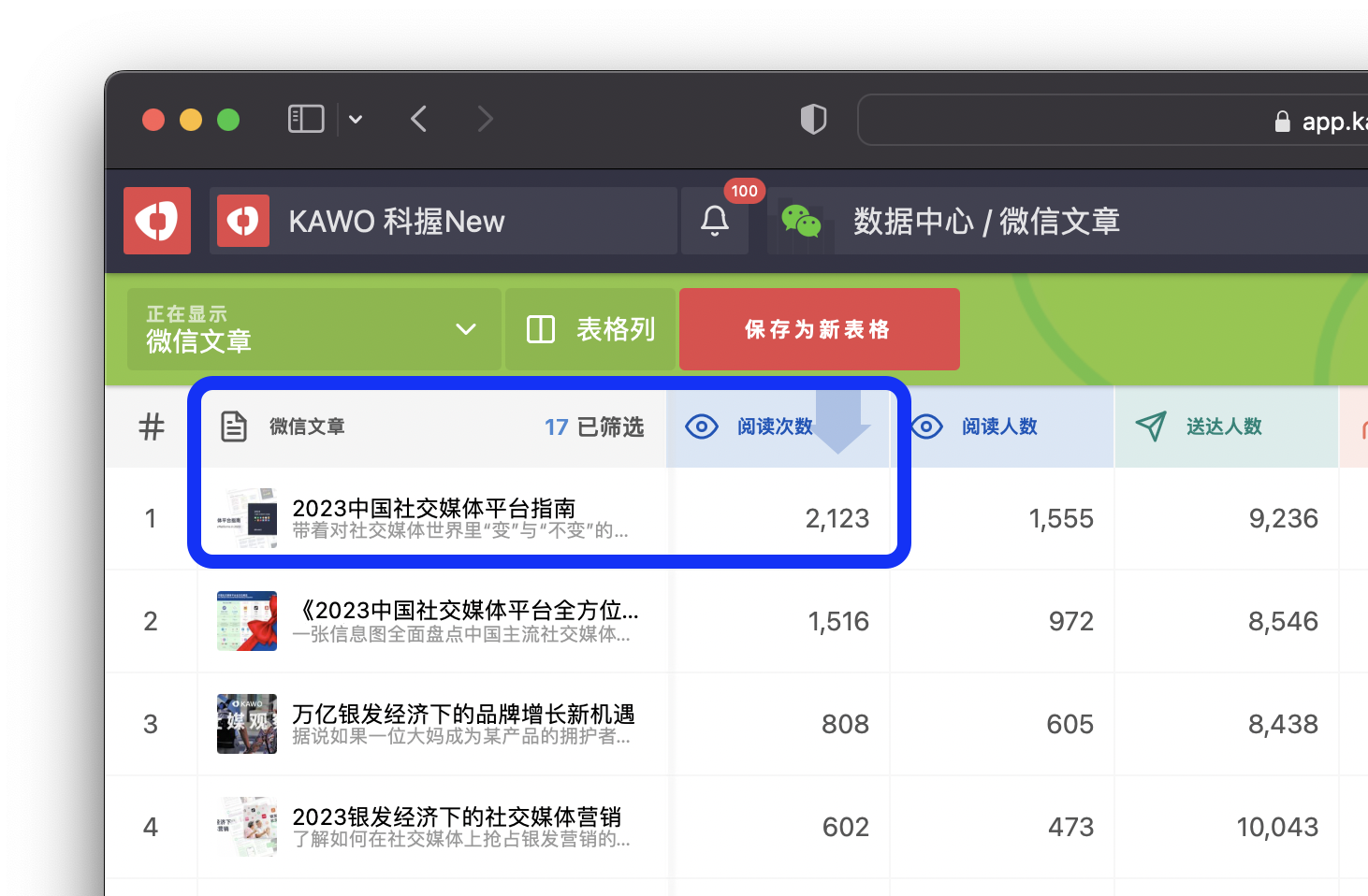Open the sidebar options chevron menu
This screenshot has width=1368, height=896.
click(x=356, y=119)
